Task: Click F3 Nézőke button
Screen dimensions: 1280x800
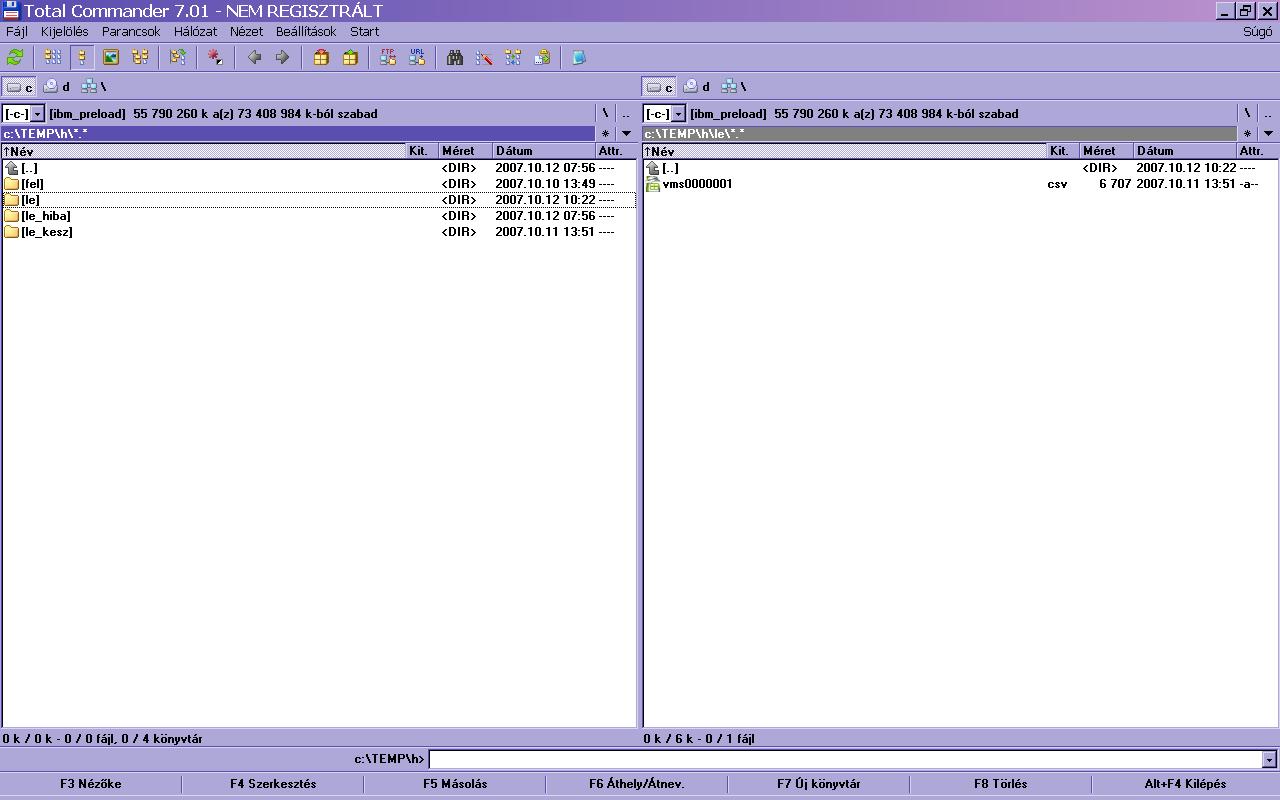Action: [91, 784]
